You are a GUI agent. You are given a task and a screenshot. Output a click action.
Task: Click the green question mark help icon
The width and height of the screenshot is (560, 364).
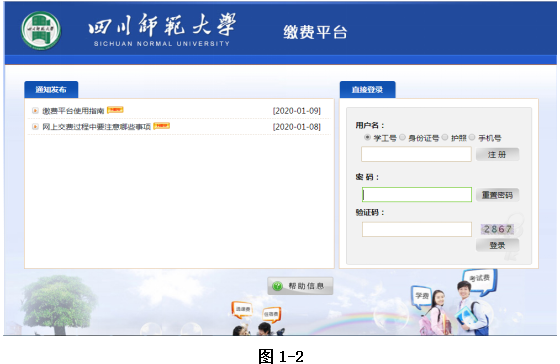[x=277, y=286]
